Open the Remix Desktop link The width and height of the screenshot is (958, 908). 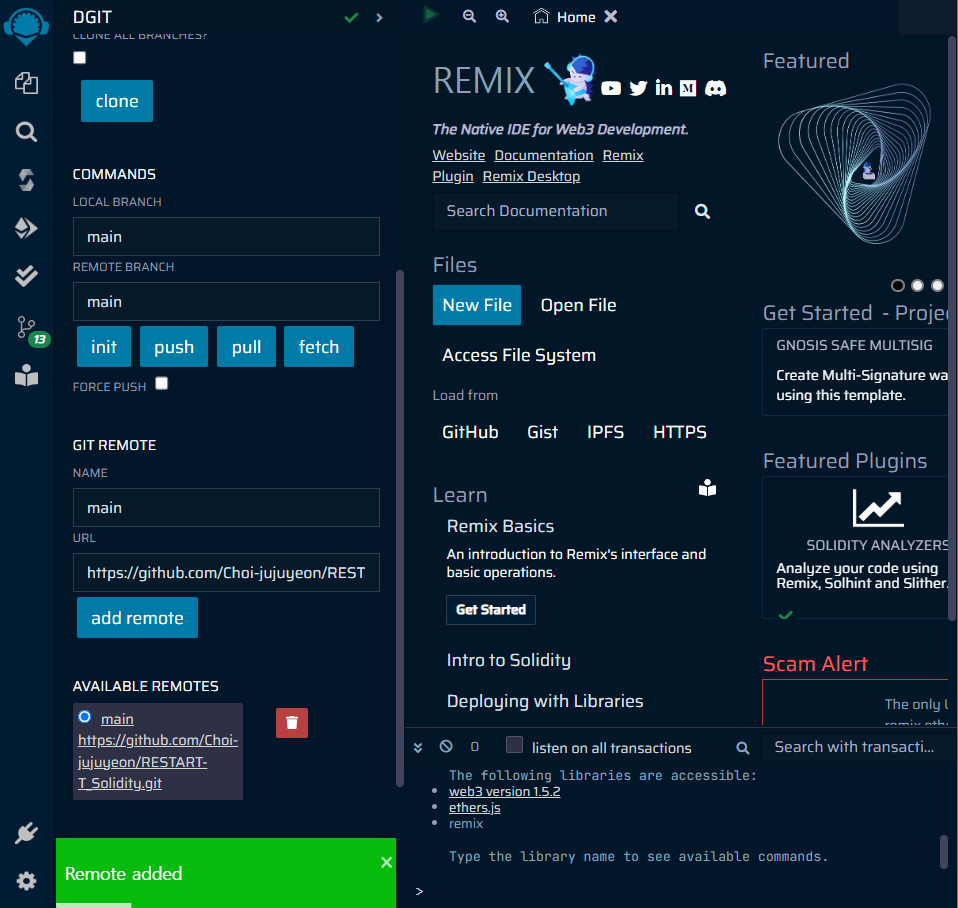tap(531, 177)
